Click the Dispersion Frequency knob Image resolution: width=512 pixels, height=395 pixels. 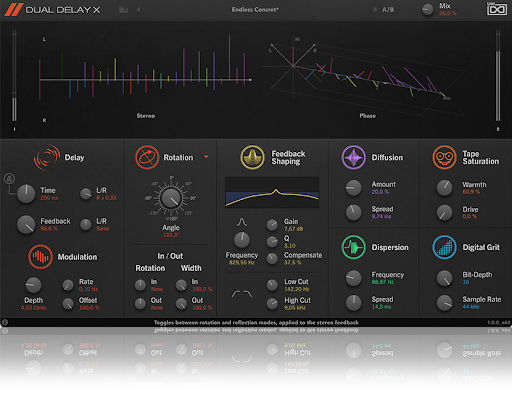tap(353, 278)
